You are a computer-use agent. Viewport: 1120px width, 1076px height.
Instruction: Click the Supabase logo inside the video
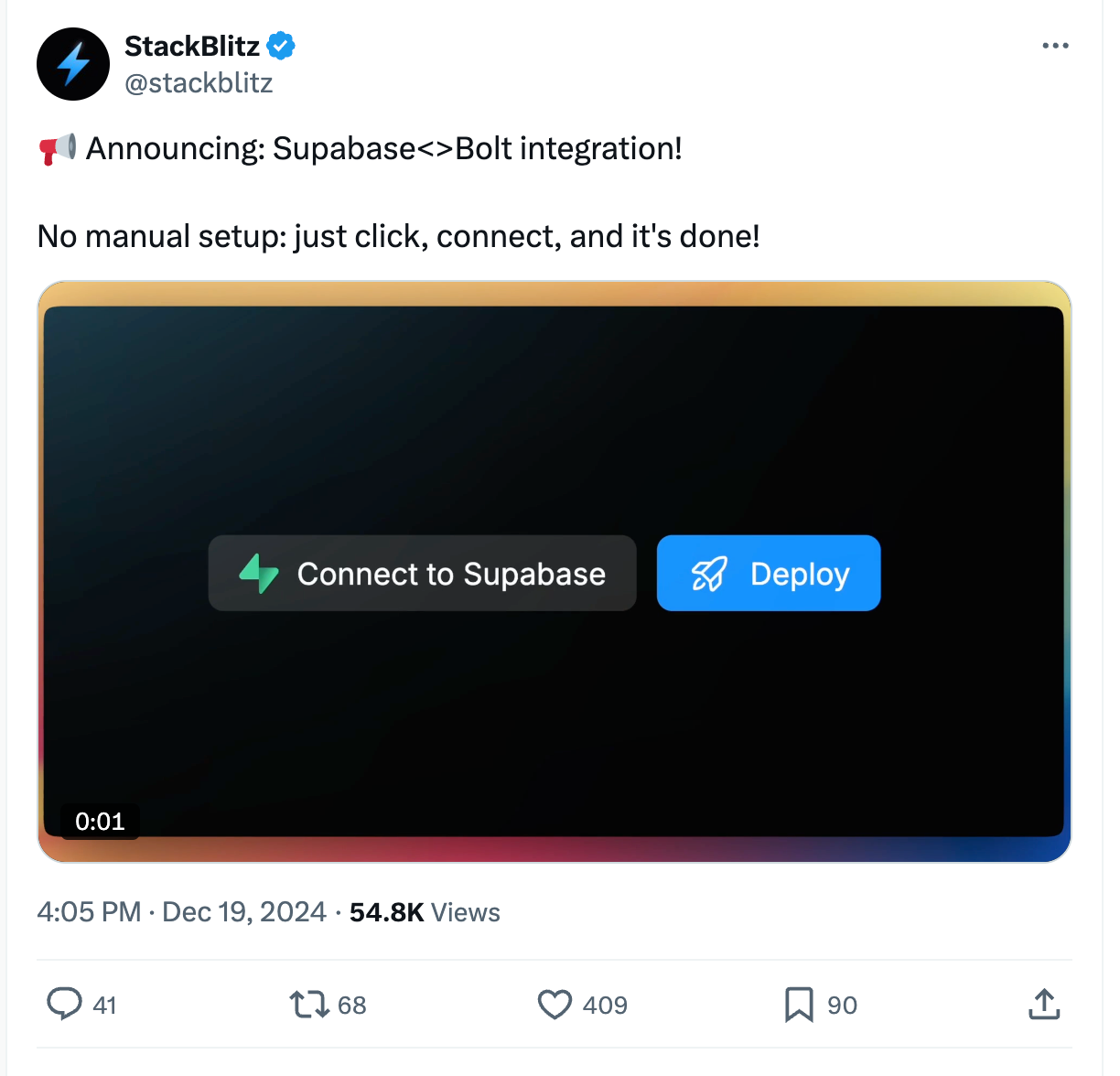pos(259,574)
